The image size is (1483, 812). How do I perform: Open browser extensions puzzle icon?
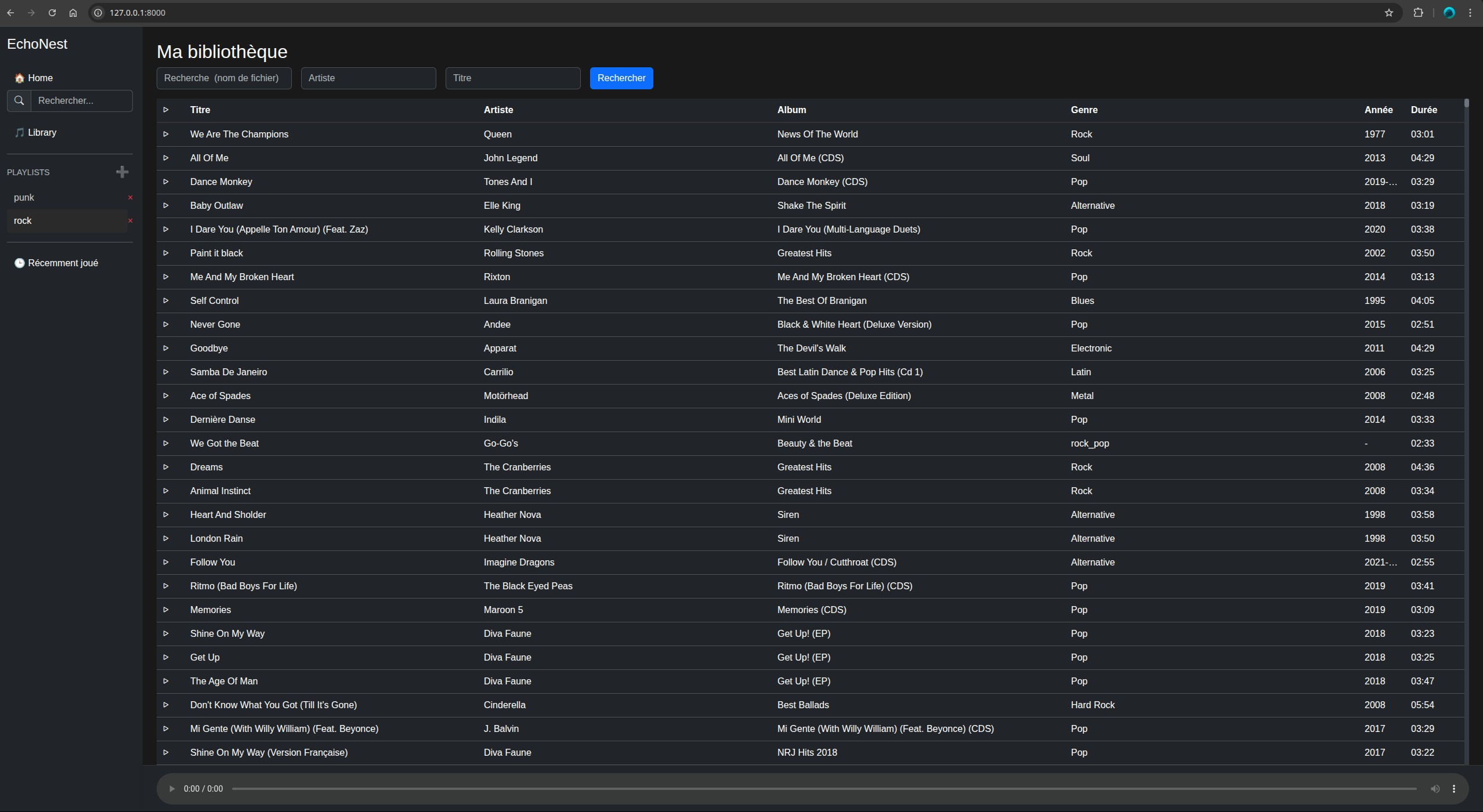[1418, 13]
